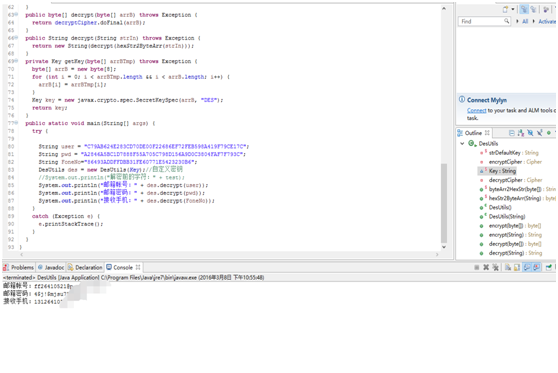Select encrypt(byte[]) method in Outline

click(x=510, y=226)
